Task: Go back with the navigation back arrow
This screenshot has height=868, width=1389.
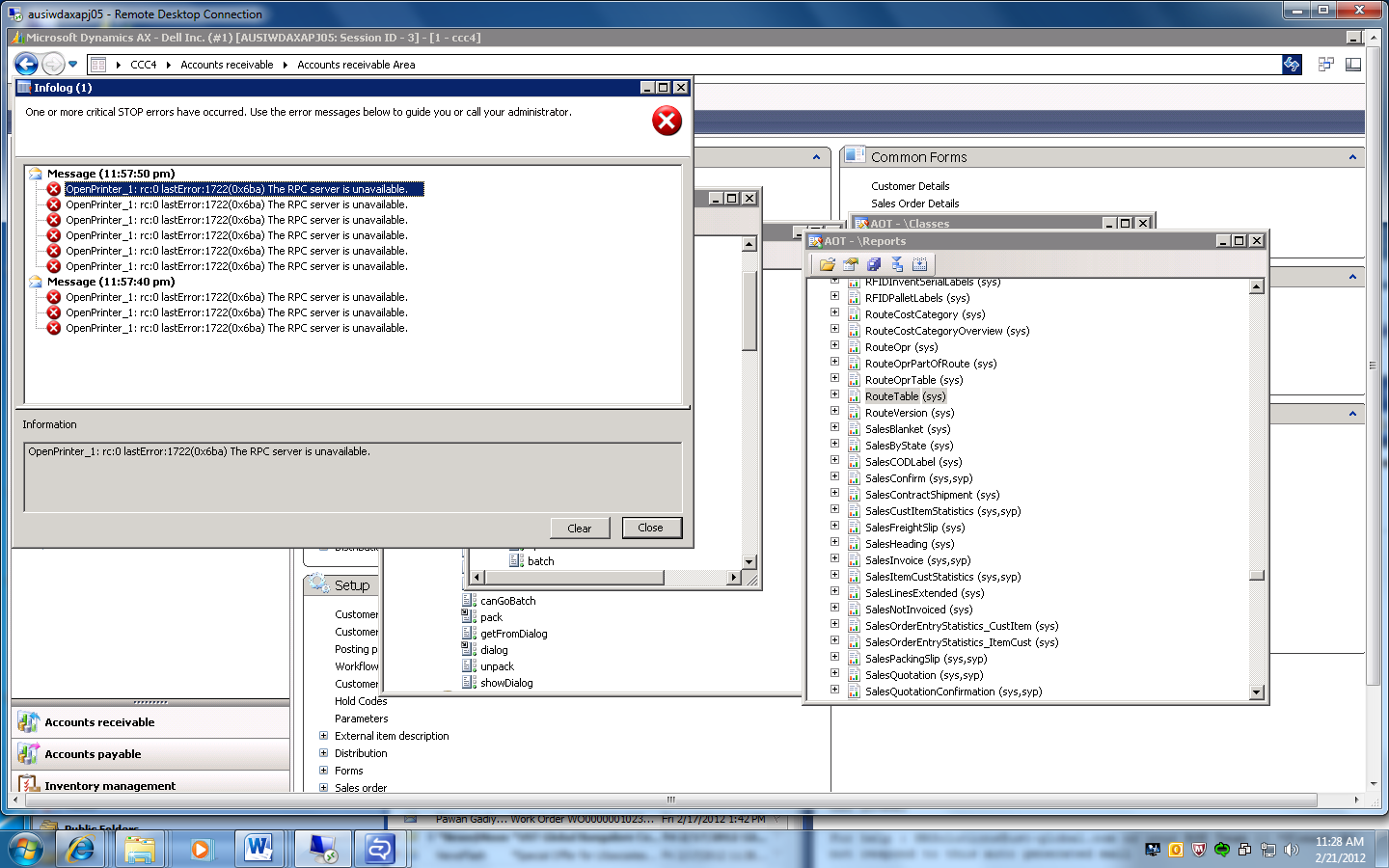Action: 26,65
